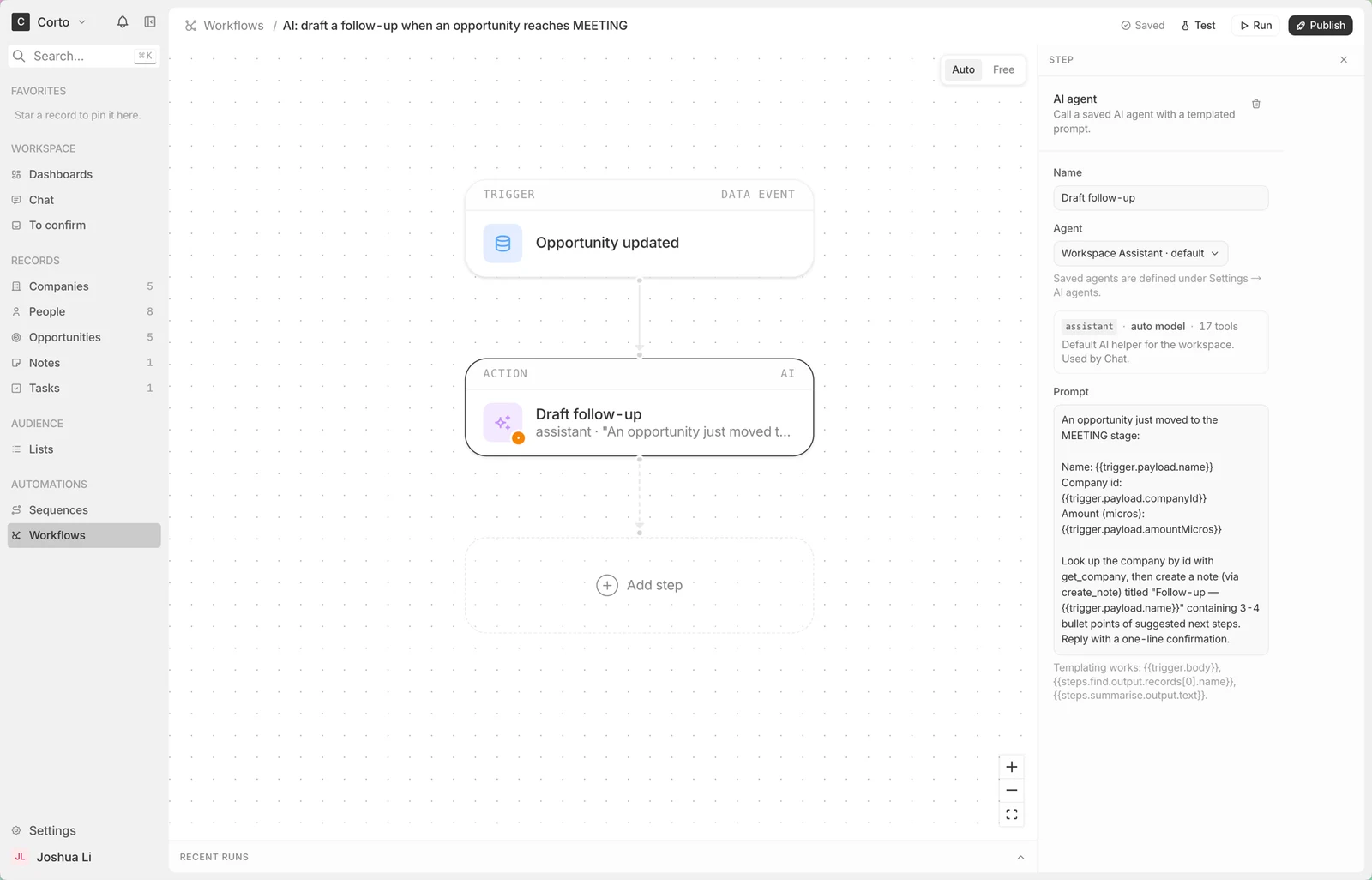Click the Test button
This screenshot has width=1372, height=880.
coord(1198,26)
